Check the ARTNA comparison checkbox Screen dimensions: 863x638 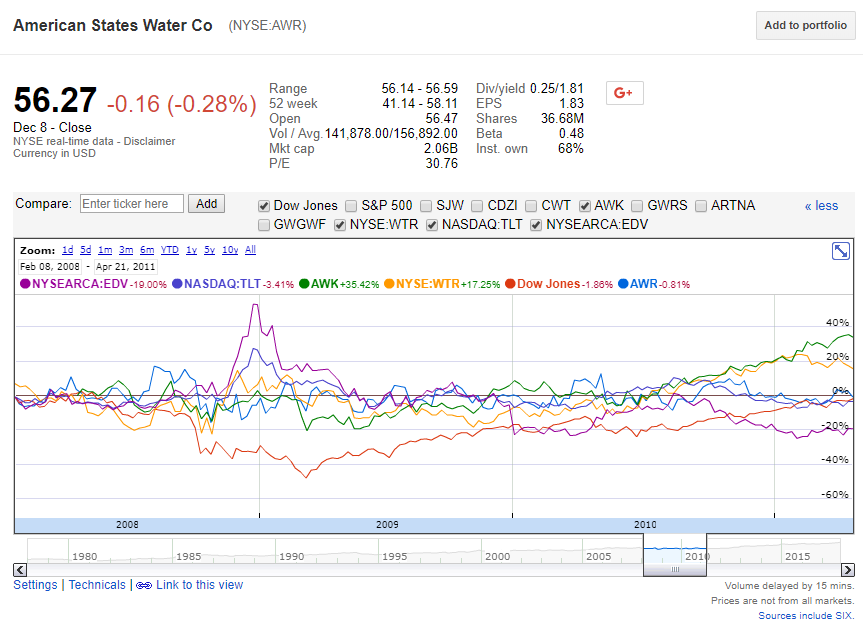coord(701,206)
